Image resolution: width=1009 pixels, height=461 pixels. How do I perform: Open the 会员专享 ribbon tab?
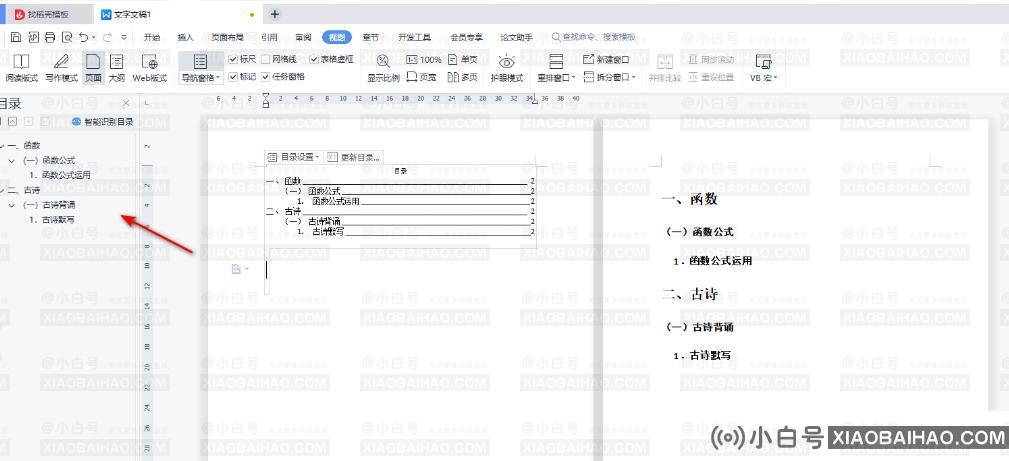point(467,37)
